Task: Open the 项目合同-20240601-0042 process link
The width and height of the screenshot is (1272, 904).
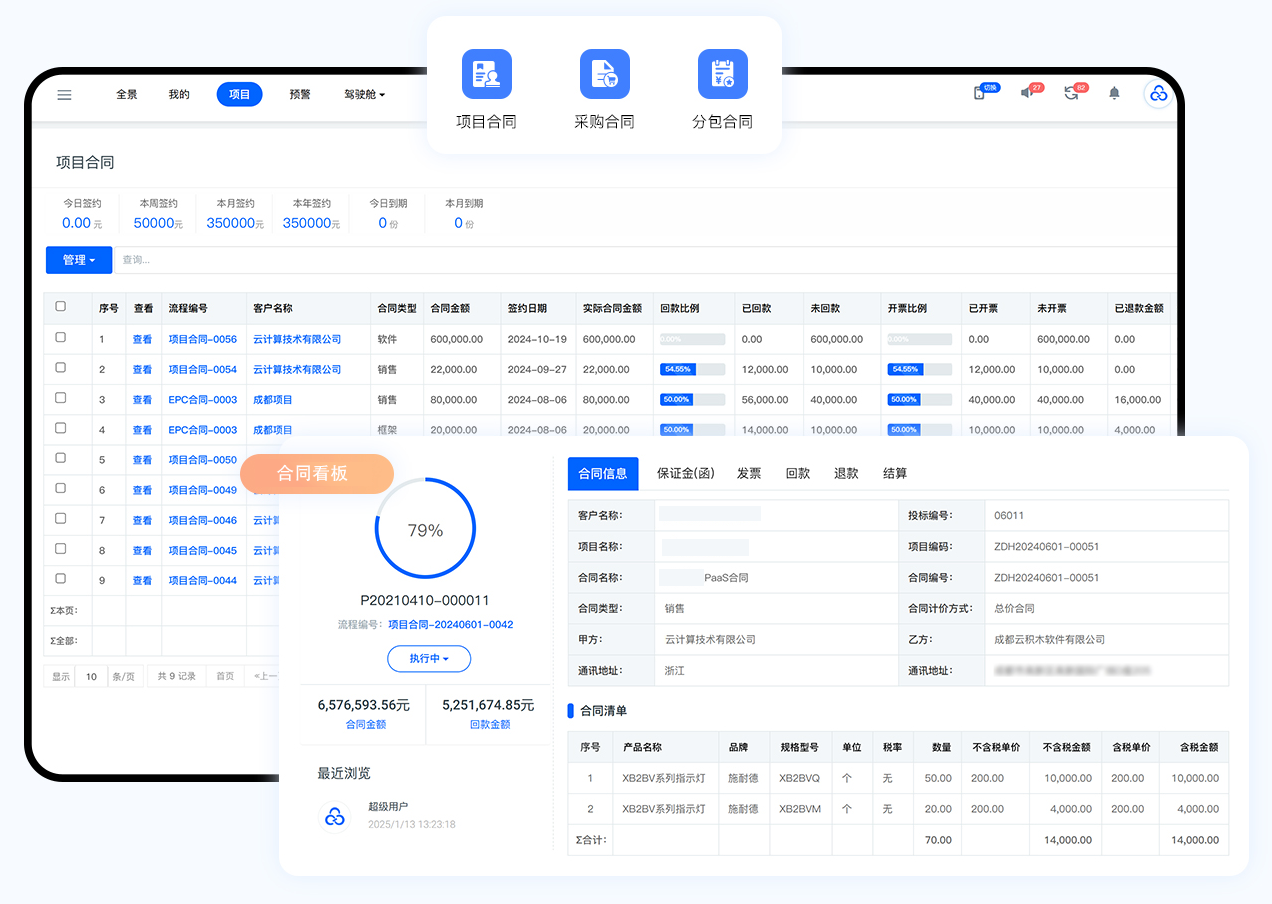Action: click(x=451, y=625)
